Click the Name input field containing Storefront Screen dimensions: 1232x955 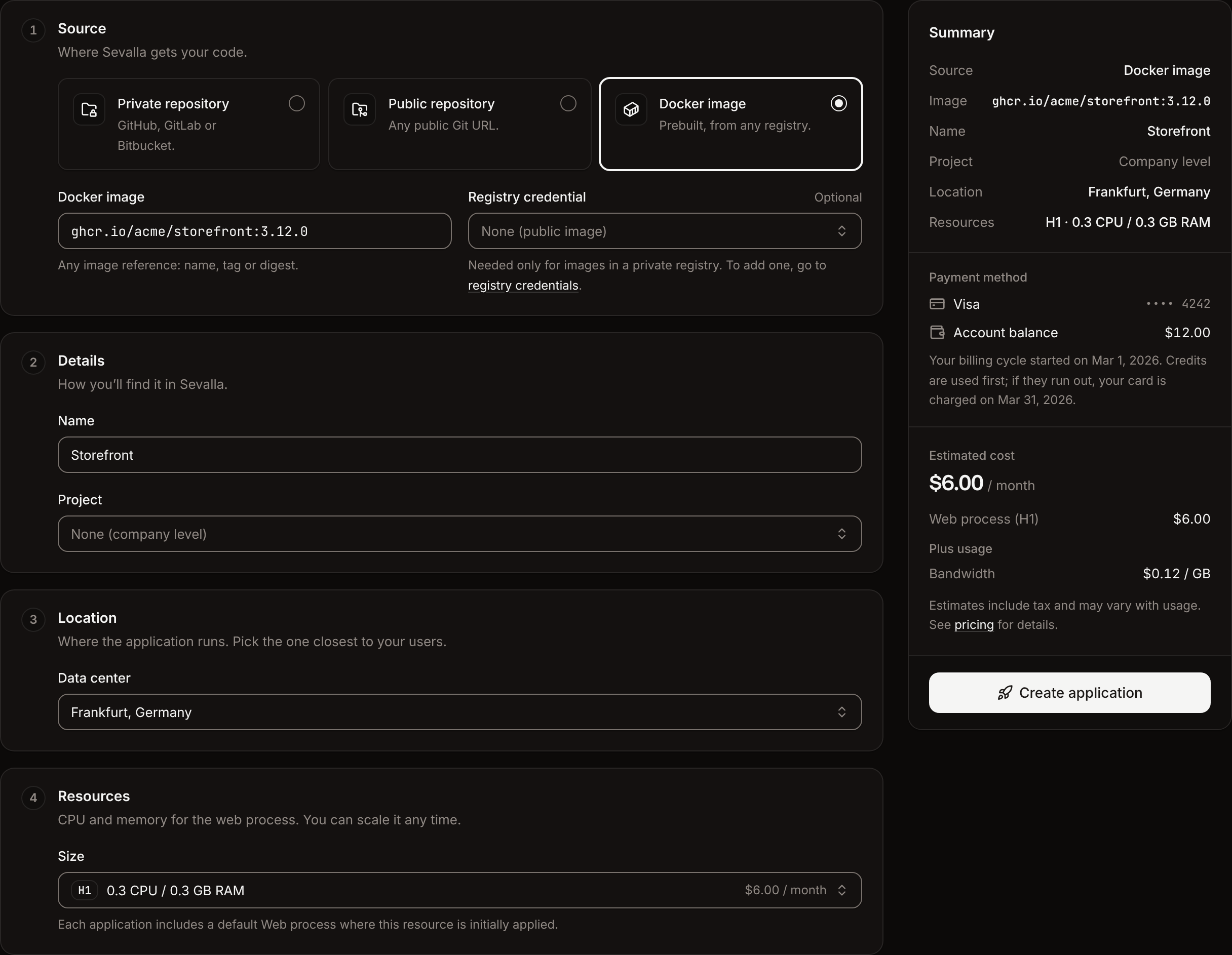(460, 455)
